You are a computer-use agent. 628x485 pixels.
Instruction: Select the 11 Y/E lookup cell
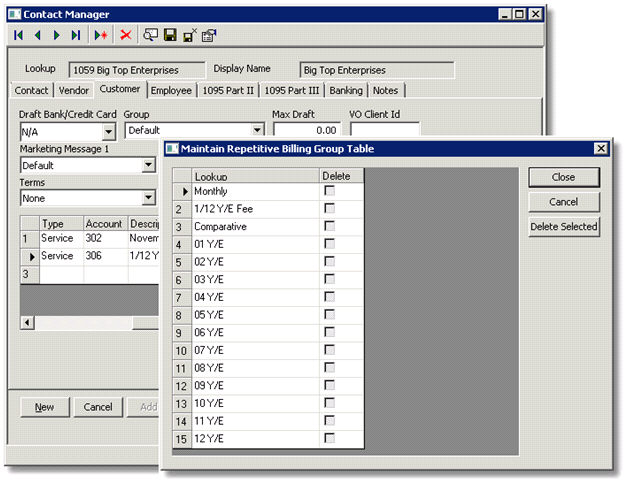[x=256, y=421]
